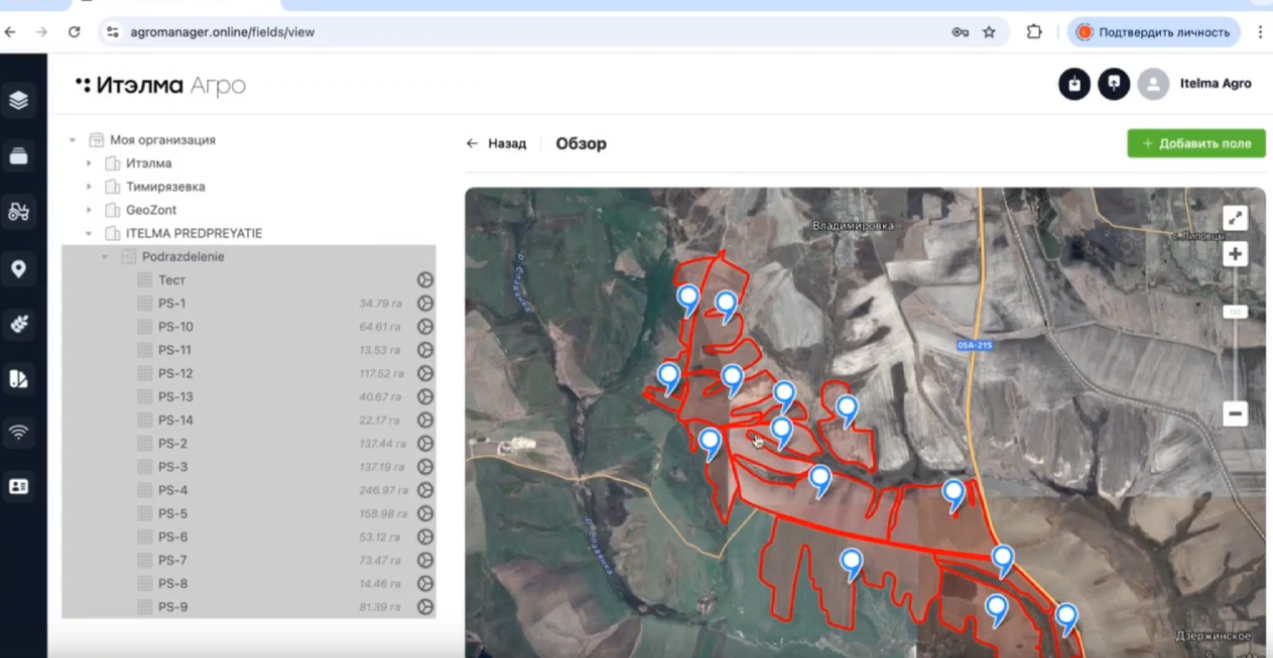This screenshot has height=658, width=1273.
Task: Open the Wi-Fi signal sidebar section
Action: [18, 432]
